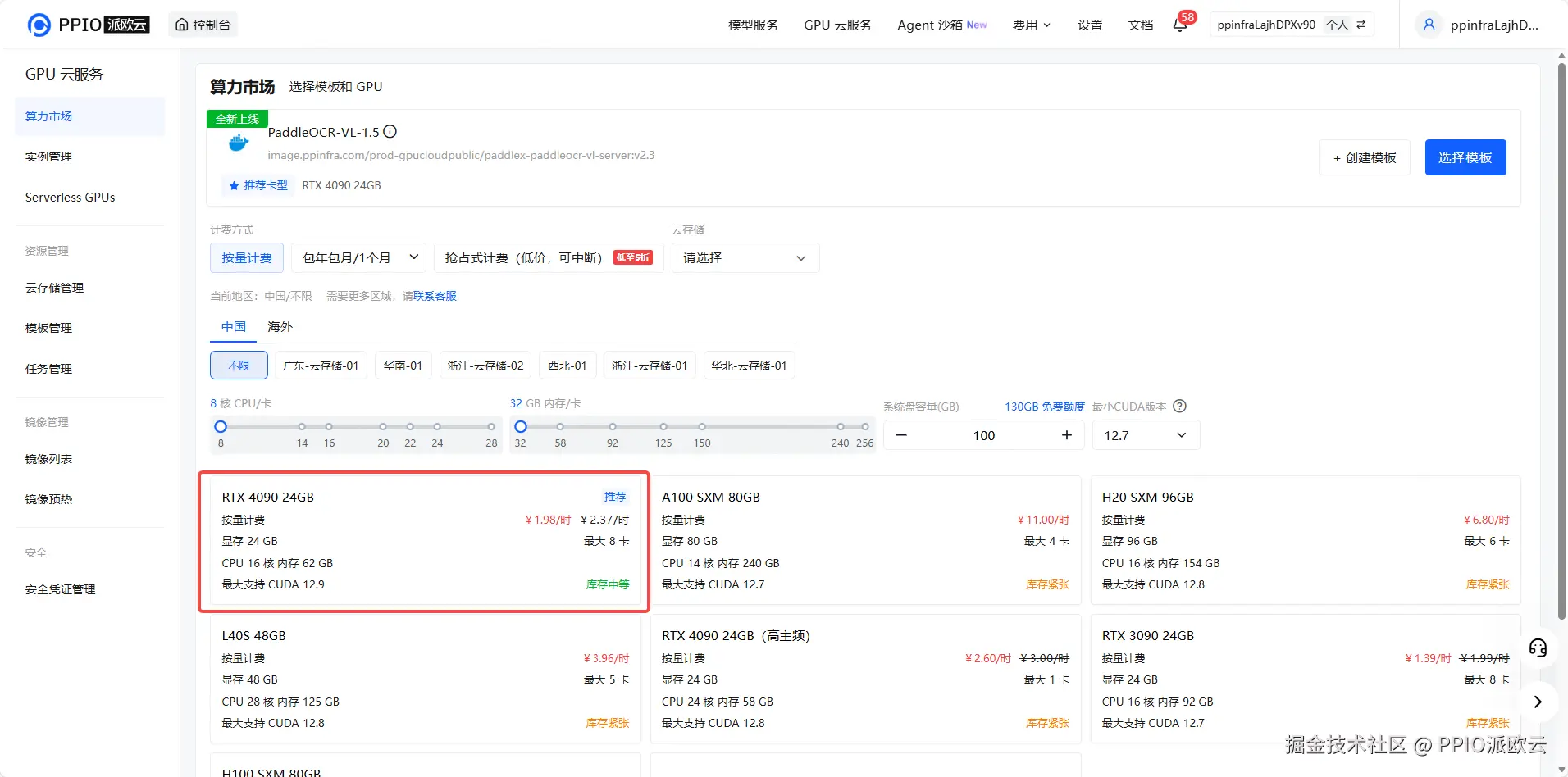Click the 推荐卡型 tag
Image resolution: width=1568 pixels, height=777 pixels.
pyautogui.click(x=258, y=185)
